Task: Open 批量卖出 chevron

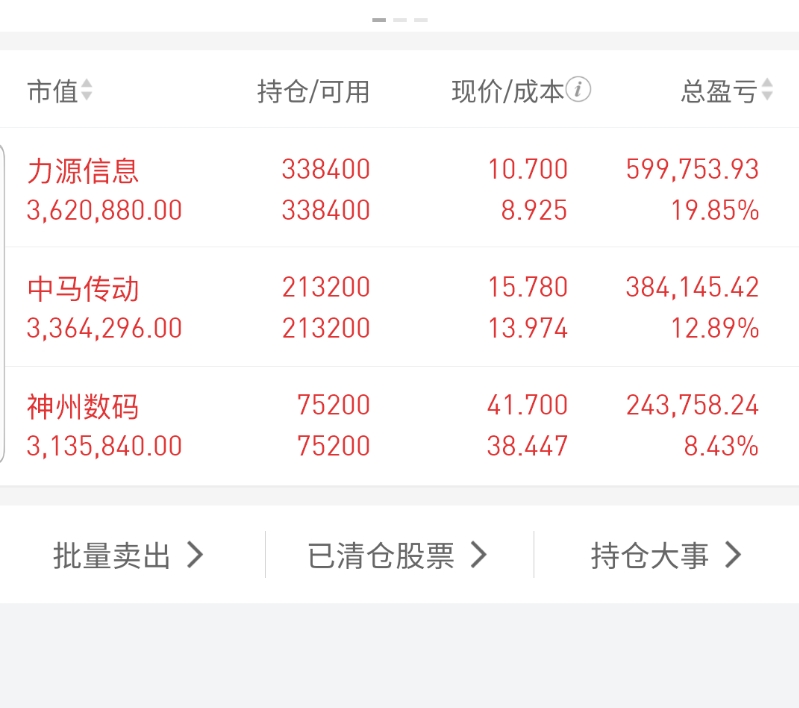Action: (x=196, y=555)
